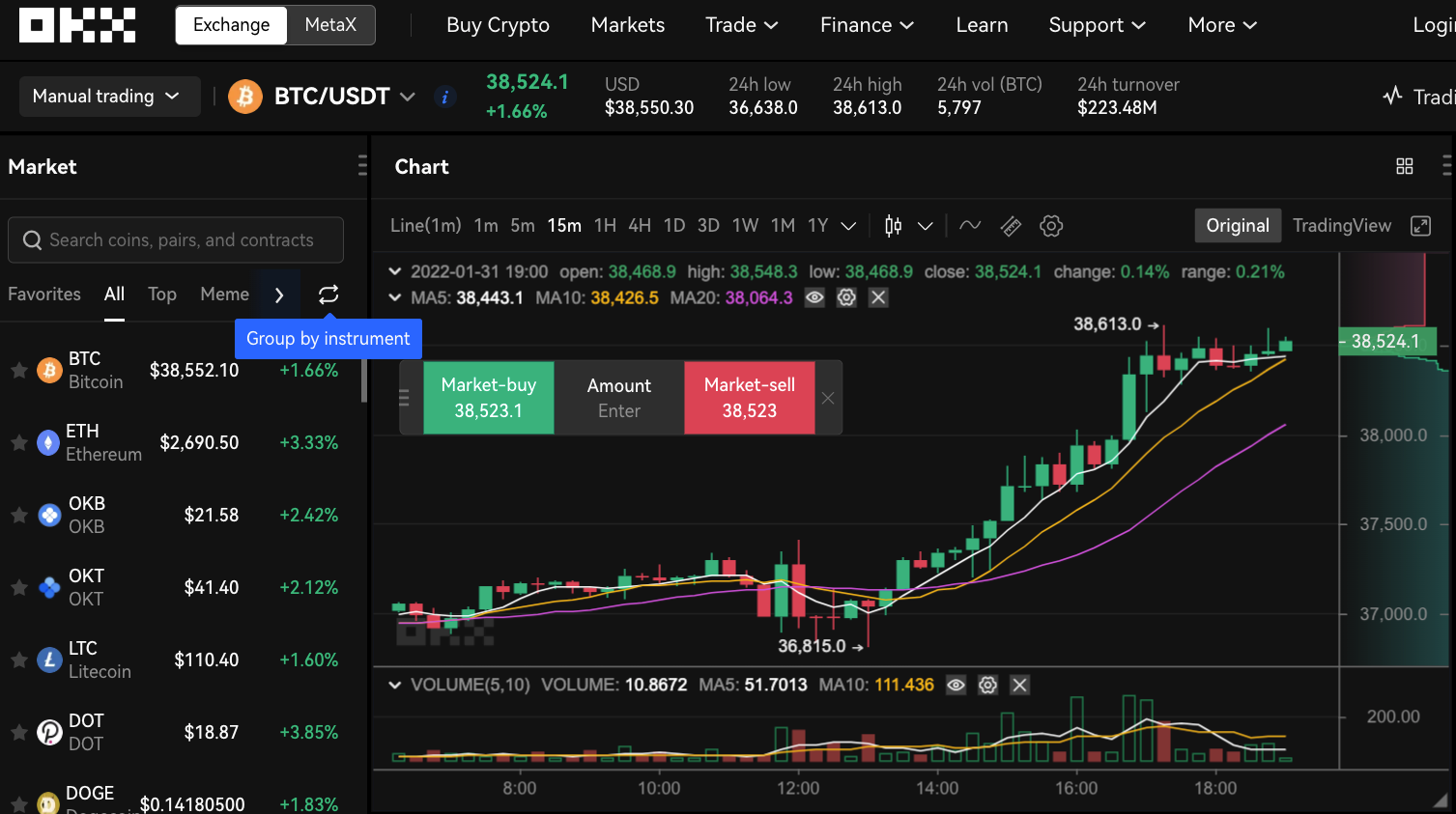Select the candlestick chart type icon
Viewport: 1456px width, 814px height.
[x=892, y=225]
